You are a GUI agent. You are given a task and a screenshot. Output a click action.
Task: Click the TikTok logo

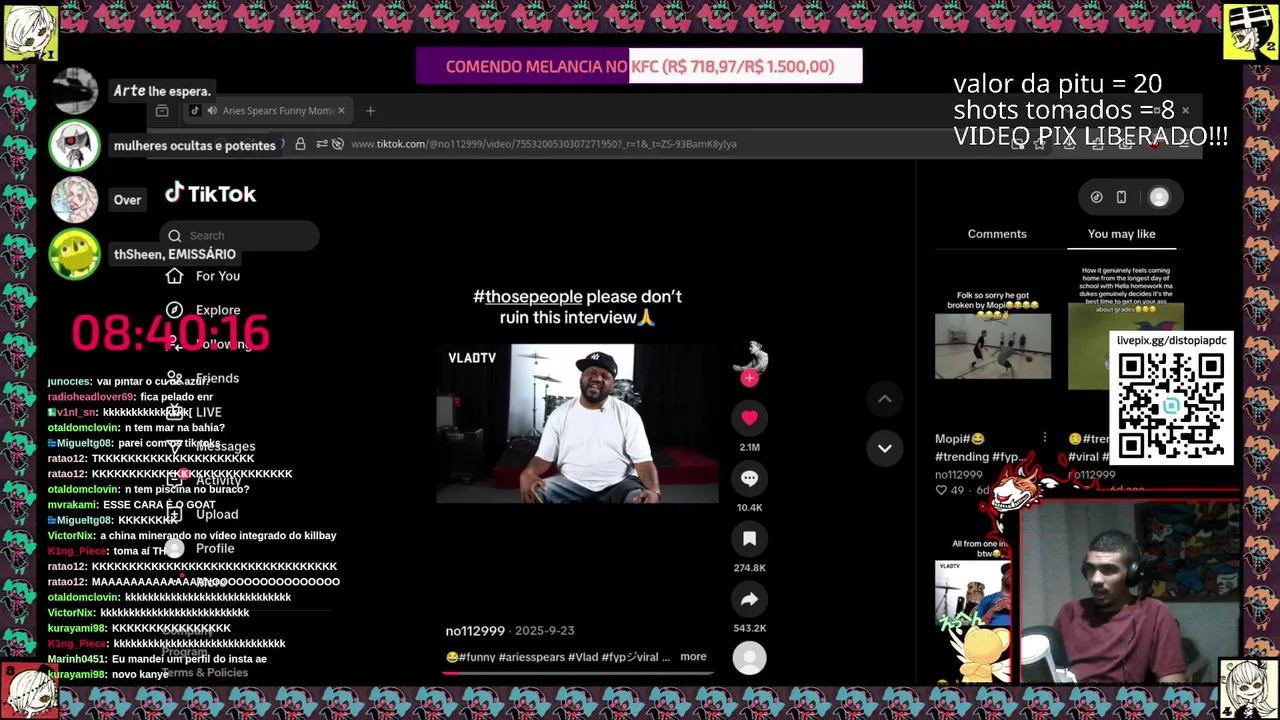pyautogui.click(x=210, y=193)
